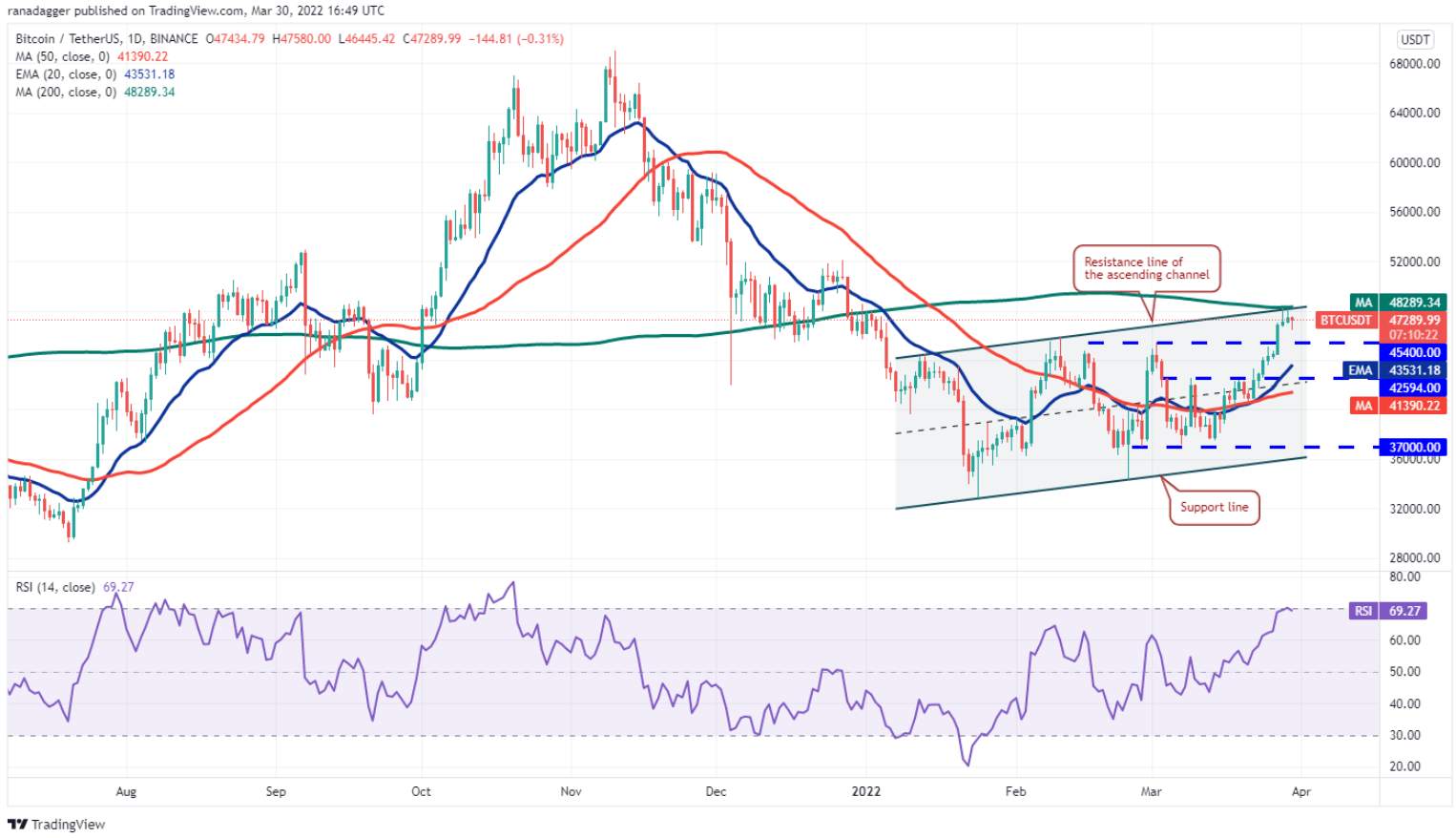This screenshot has width=1456, height=838.
Task: Click the Oct label on time axis
Action: (421, 791)
